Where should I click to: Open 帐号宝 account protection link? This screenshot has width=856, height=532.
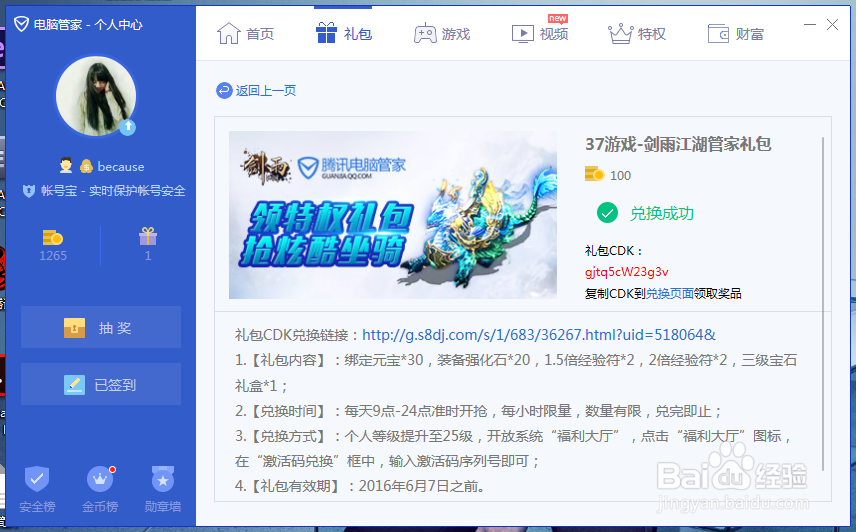click(113, 191)
